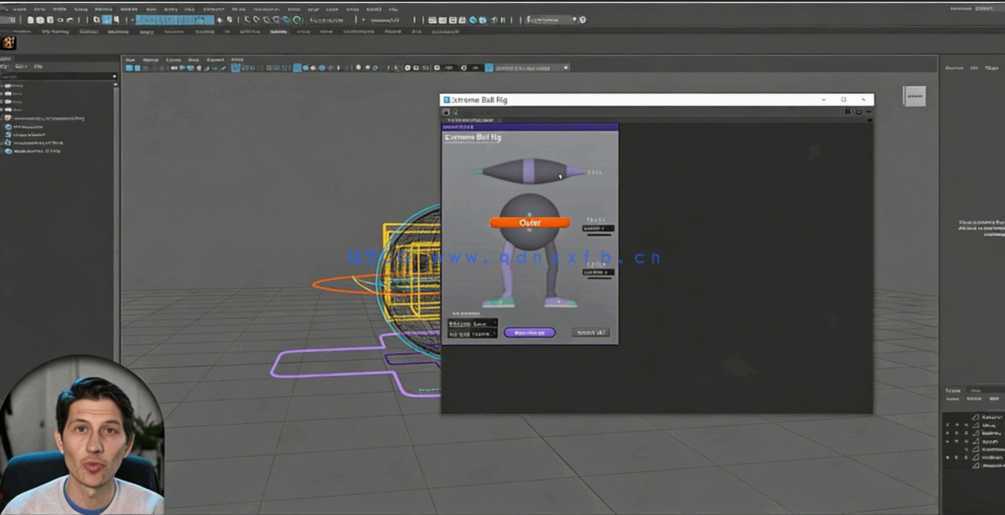Image resolution: width=1005 pixels, height=515 pixels.
Task: Click highlighted blue icon in viewport panel toolbar
Action: click(297, 68)
